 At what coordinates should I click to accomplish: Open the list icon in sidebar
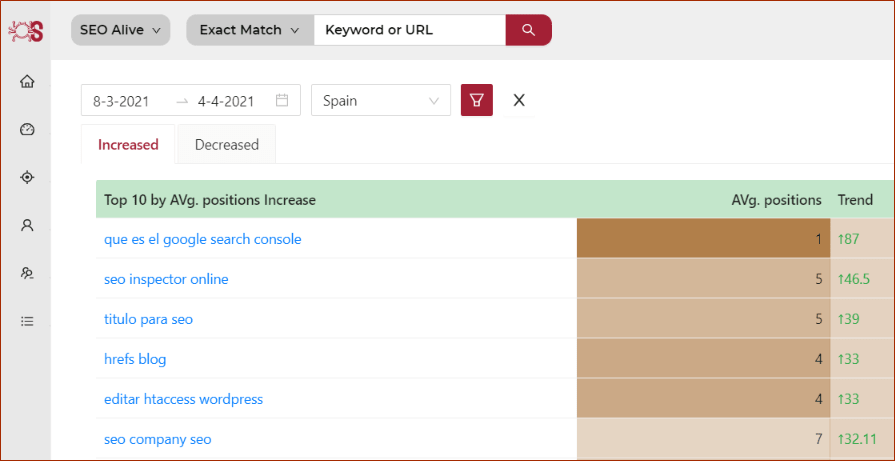pos(27,321)
